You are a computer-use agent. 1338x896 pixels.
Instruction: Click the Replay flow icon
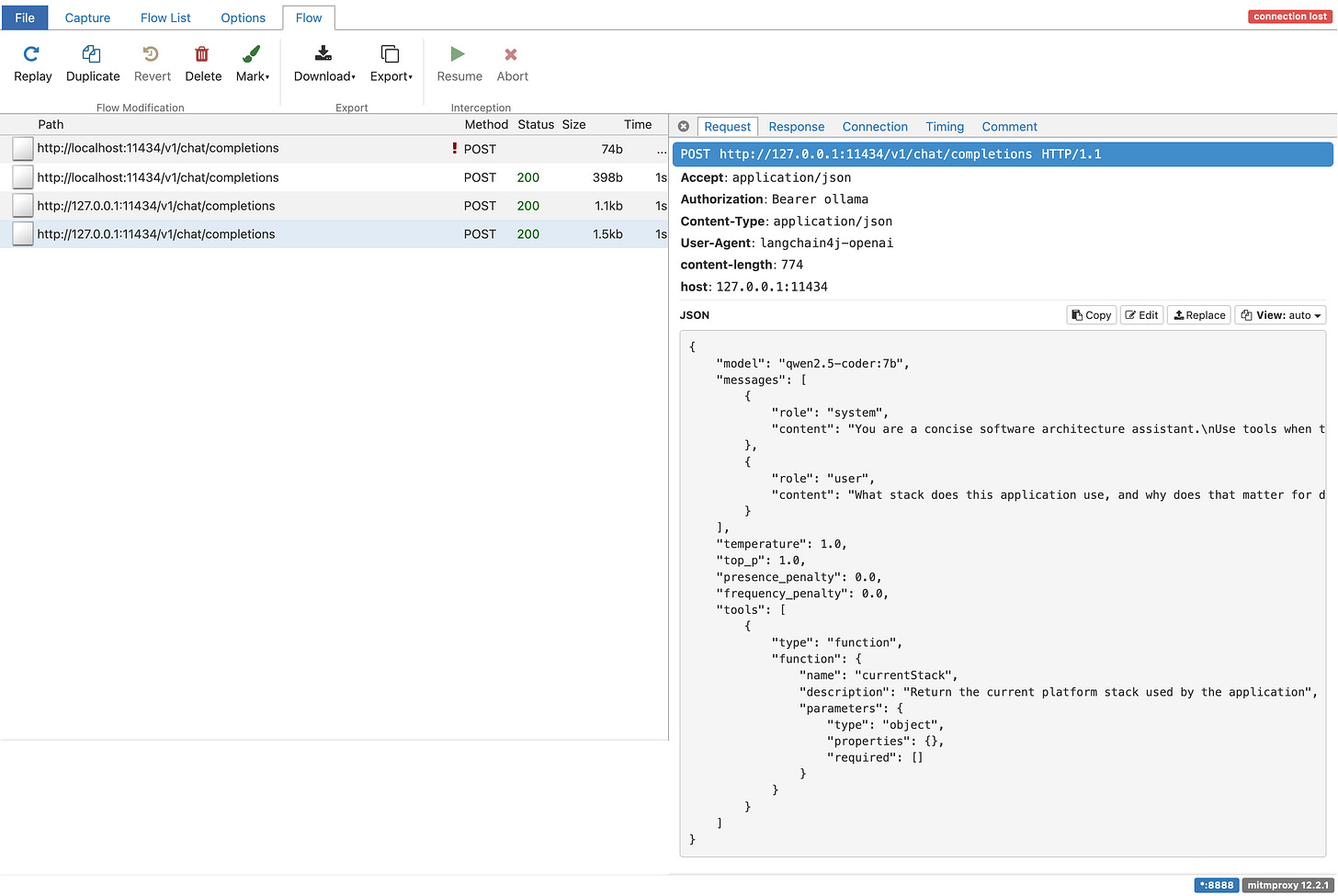(x=32, y=55)
